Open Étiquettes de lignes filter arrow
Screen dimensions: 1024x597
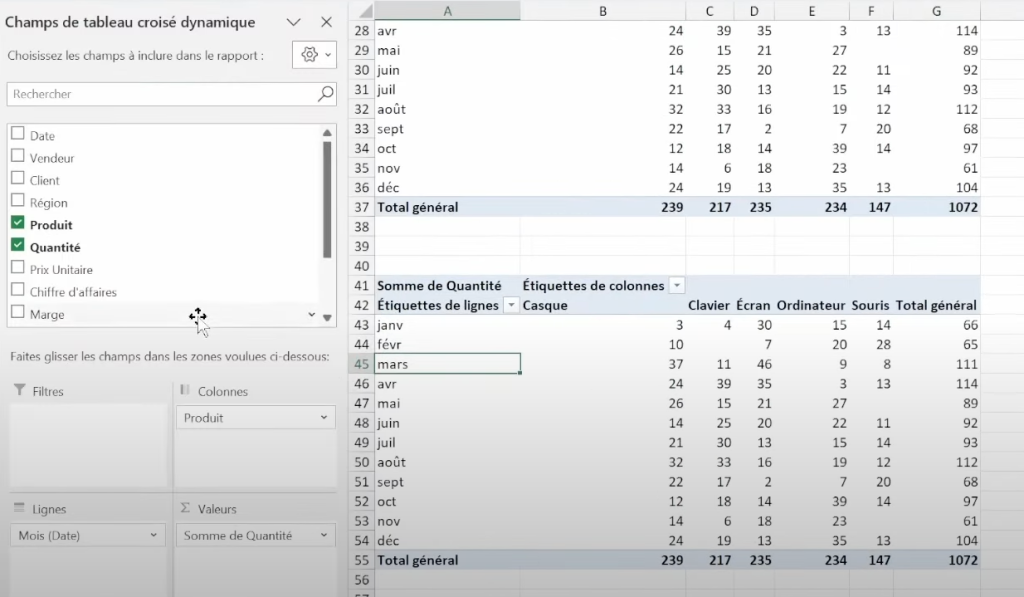(511, 305)
